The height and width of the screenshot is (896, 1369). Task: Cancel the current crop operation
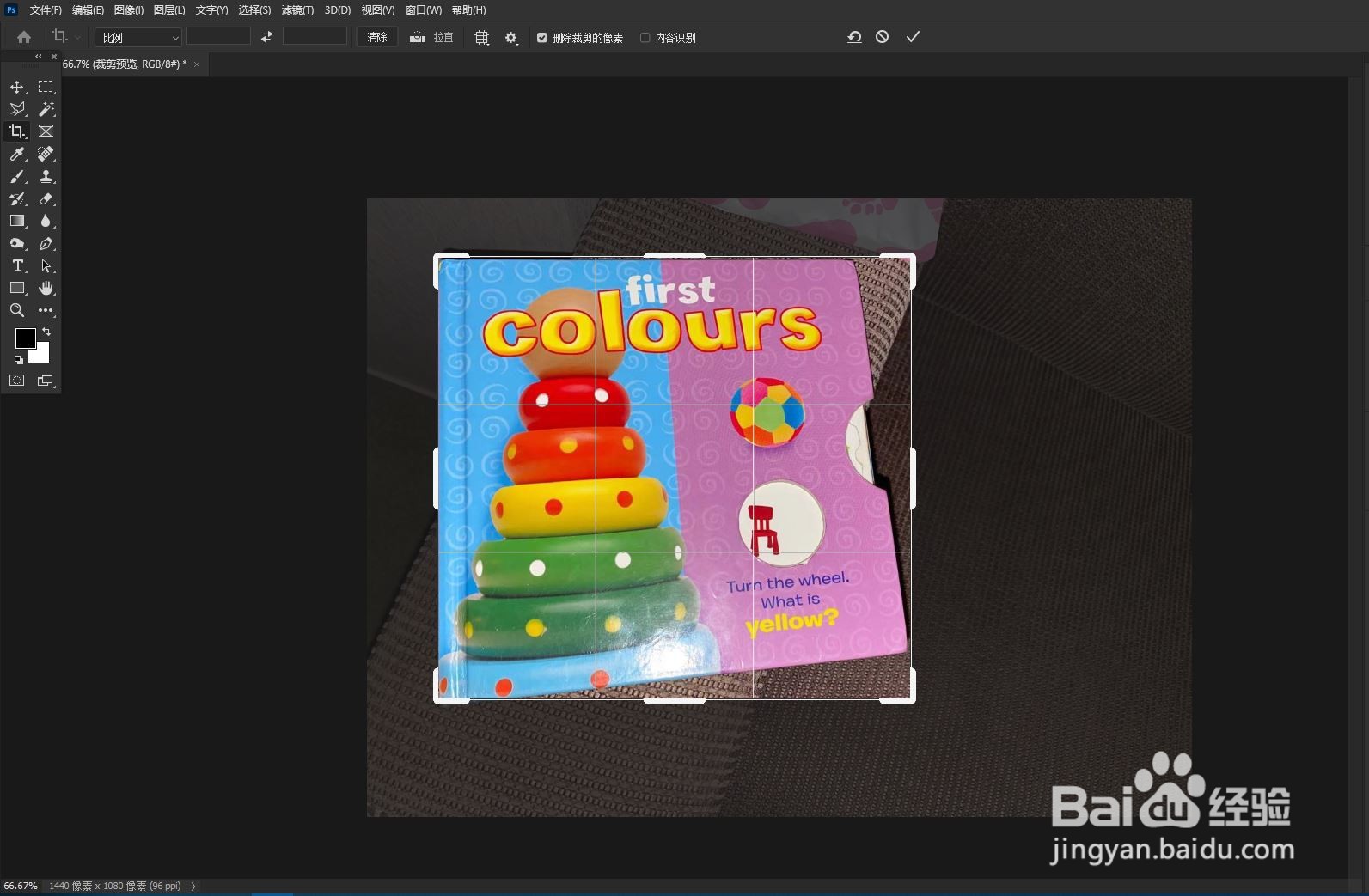(883, 37)
